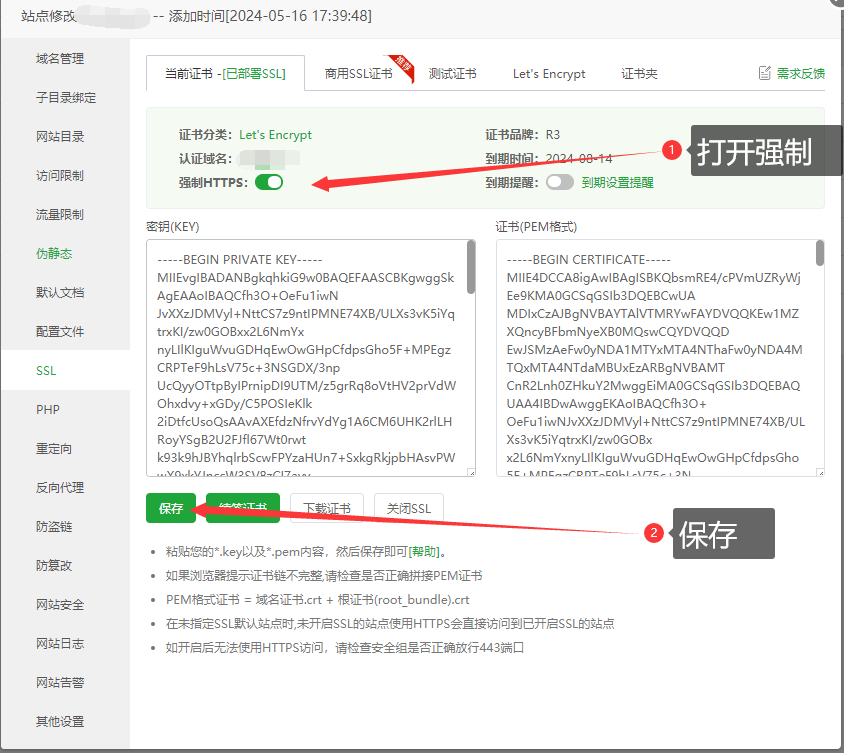Toggle the 强制HTTPS switch
Screen dimensions: 844x753
point(269,182)
